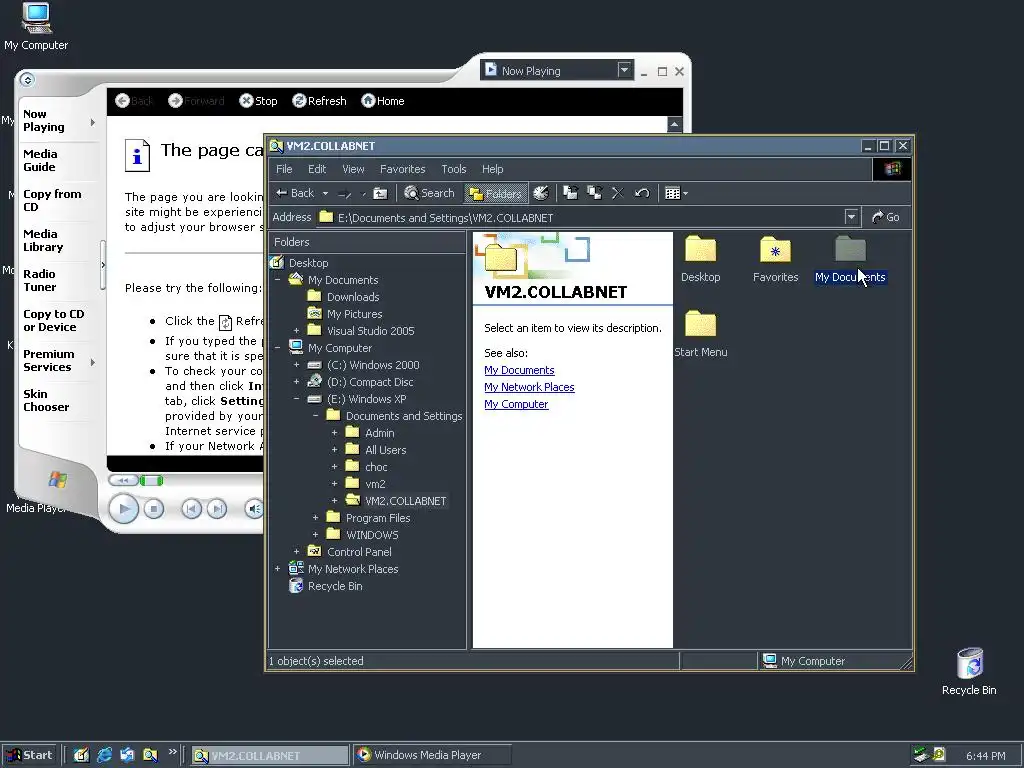Expand the WINDOWS folder node
The image size is (1024, 768).
coord(315,534)
